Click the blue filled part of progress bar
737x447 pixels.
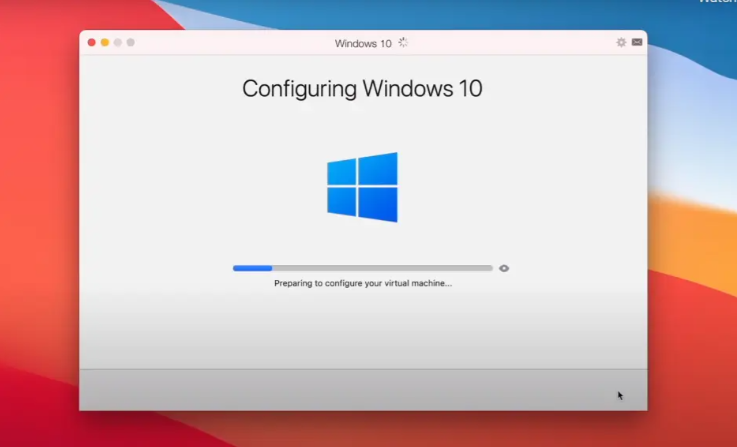point(252,268)
